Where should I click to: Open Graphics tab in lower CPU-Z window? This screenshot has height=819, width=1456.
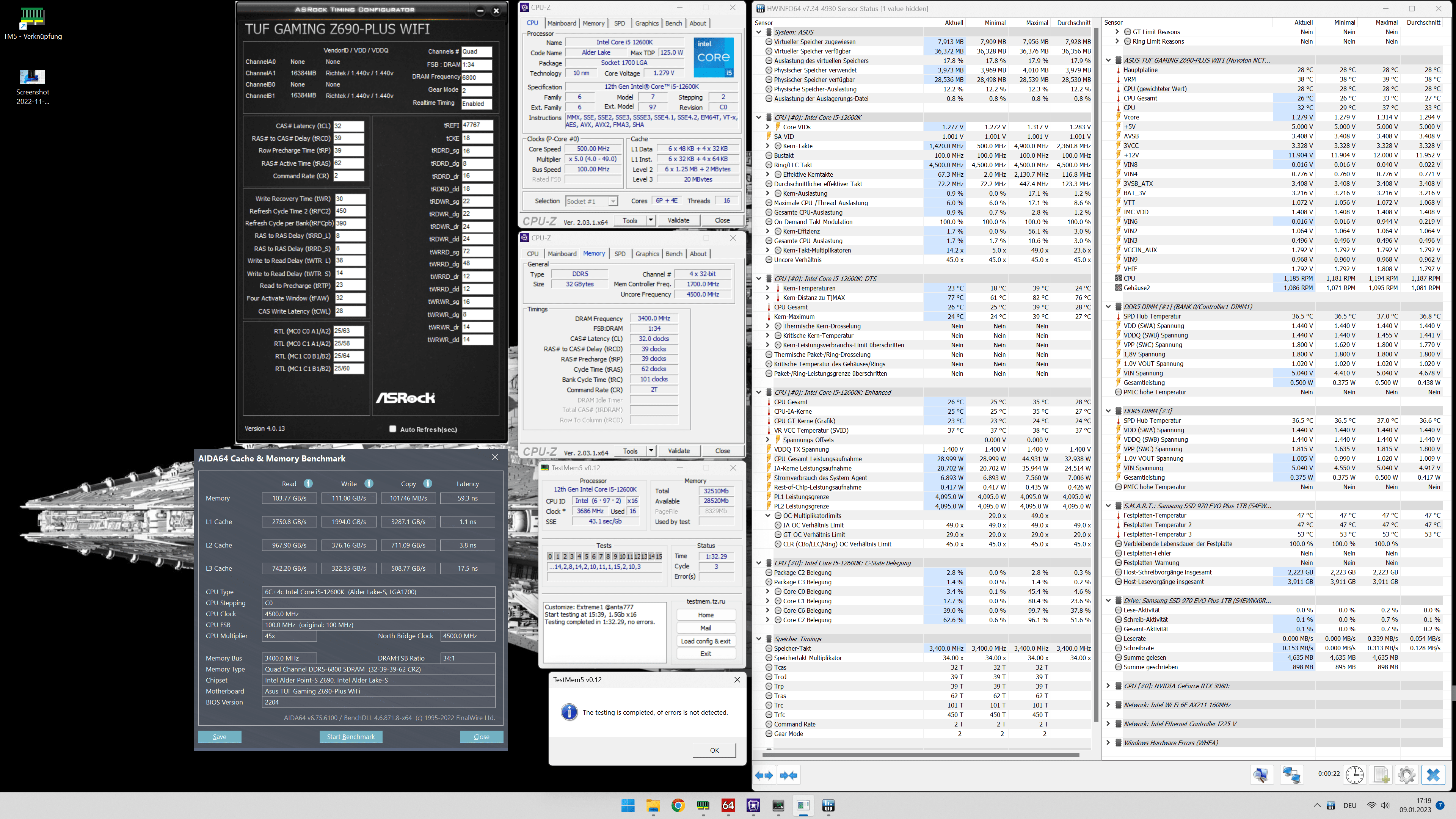(x=647, y=254)
